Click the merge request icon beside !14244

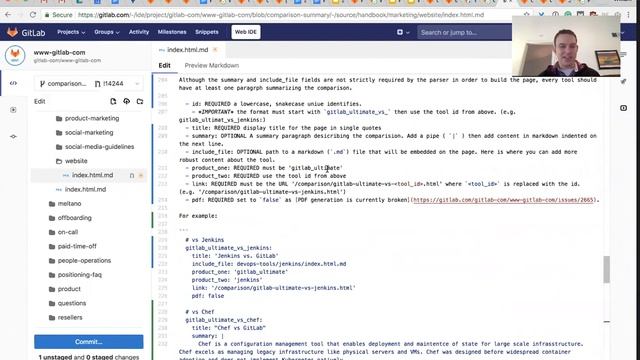(97, 84)
